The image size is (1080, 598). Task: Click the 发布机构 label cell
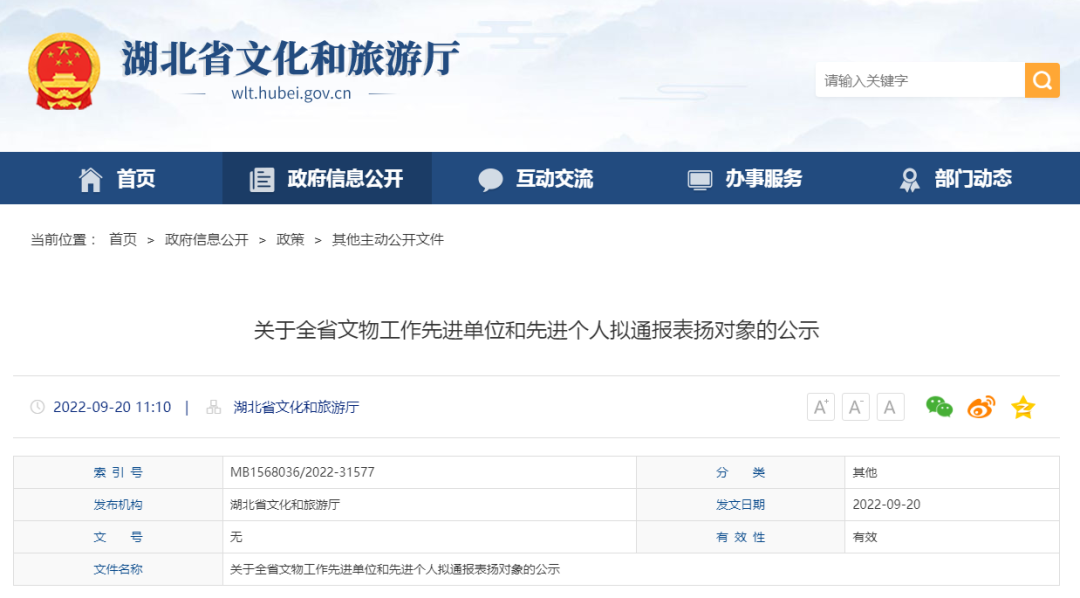click(118, 504)
